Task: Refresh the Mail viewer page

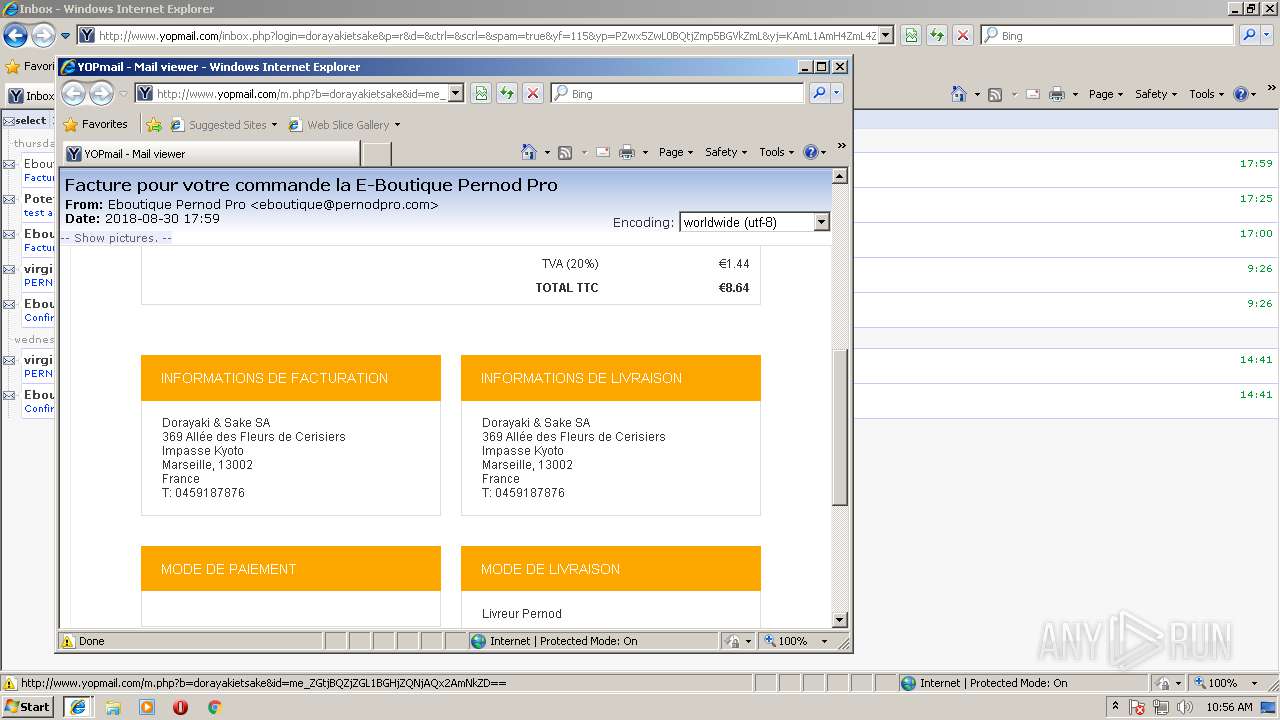Action: click(507, 93)
